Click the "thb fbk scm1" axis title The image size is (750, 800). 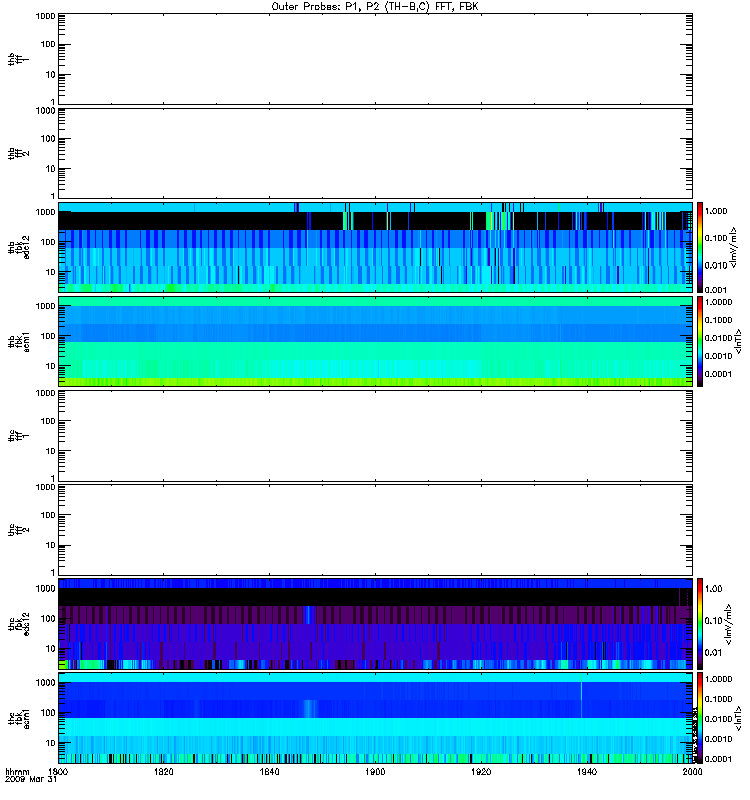tap(18, 341)
